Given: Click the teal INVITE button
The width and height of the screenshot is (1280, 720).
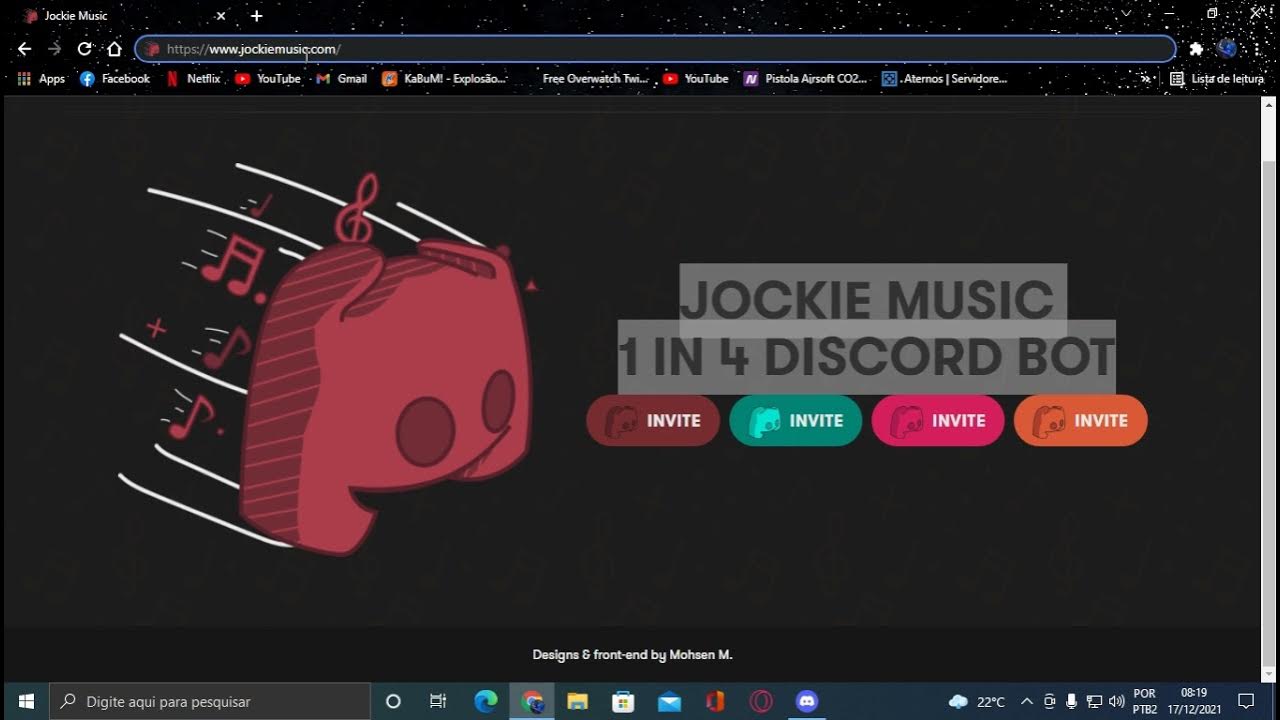Looking at the screenshot, I should coord(795,421).
